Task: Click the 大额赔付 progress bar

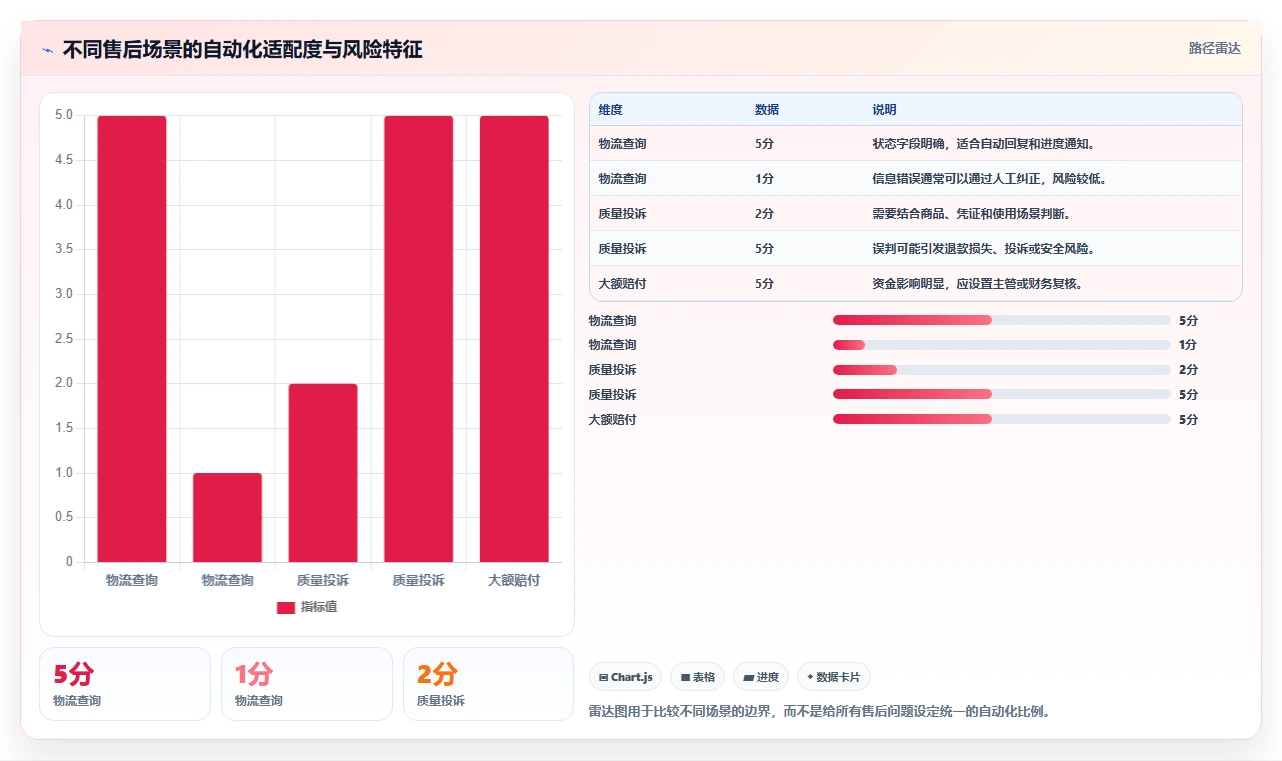Action: [1001, 420]
